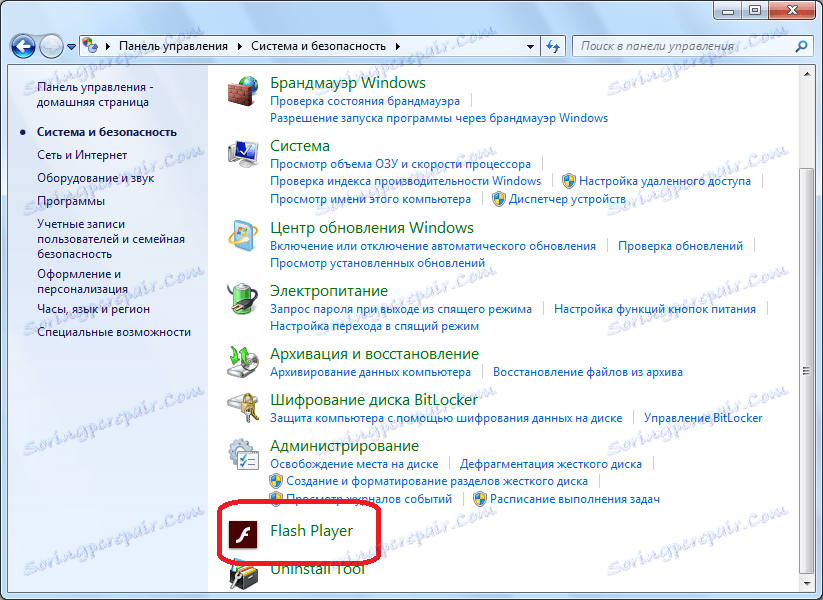Viewport: 823px width, 600px height.
Task: Open Запрос пароля при выходе из спящего режима
Action: pyautogui.click(x=401, y=309)
